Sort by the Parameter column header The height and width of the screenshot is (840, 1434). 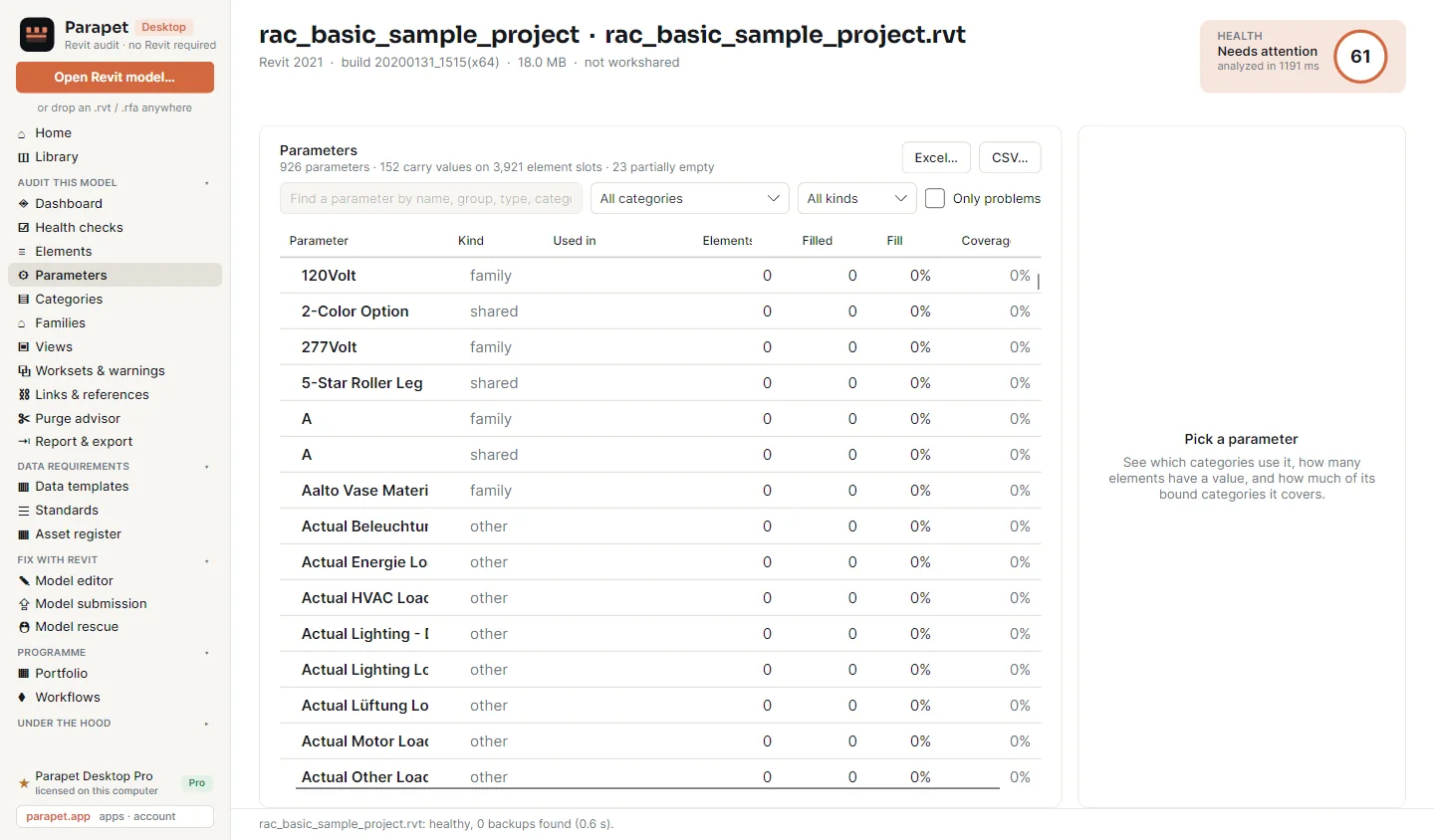(319, 241)
